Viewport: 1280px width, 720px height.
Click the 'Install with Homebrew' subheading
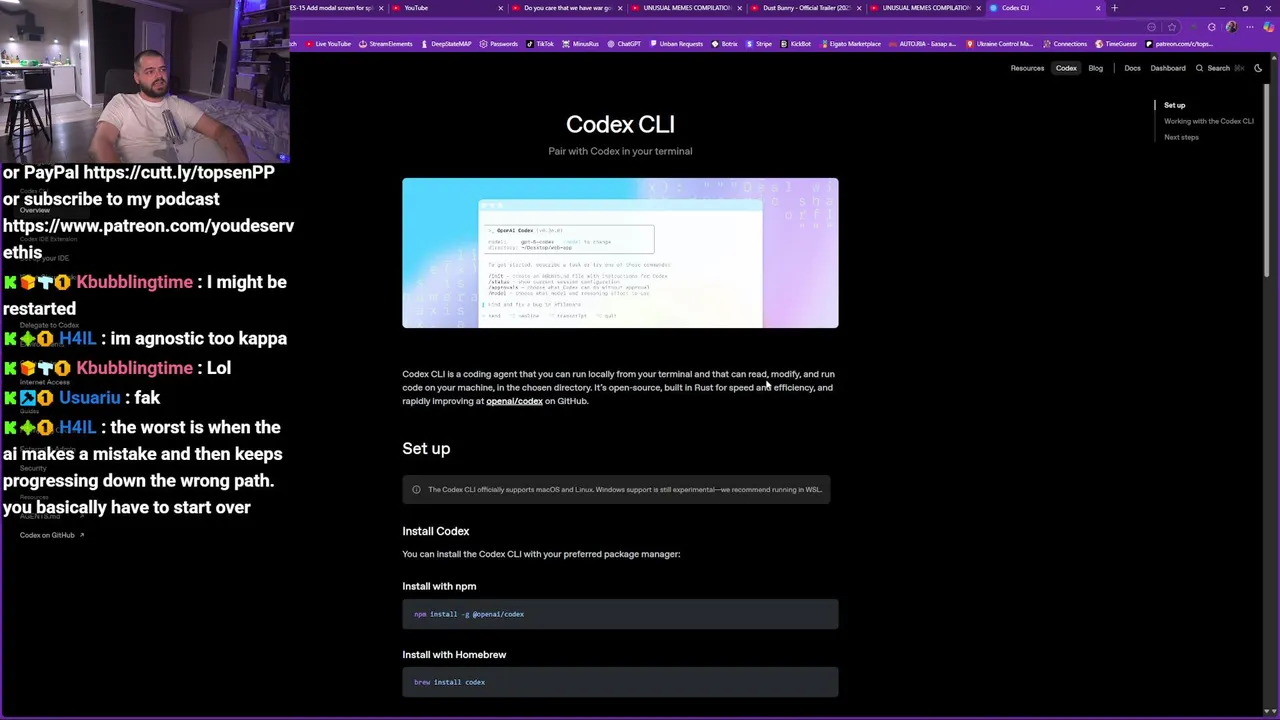click(x=454, y=654)
